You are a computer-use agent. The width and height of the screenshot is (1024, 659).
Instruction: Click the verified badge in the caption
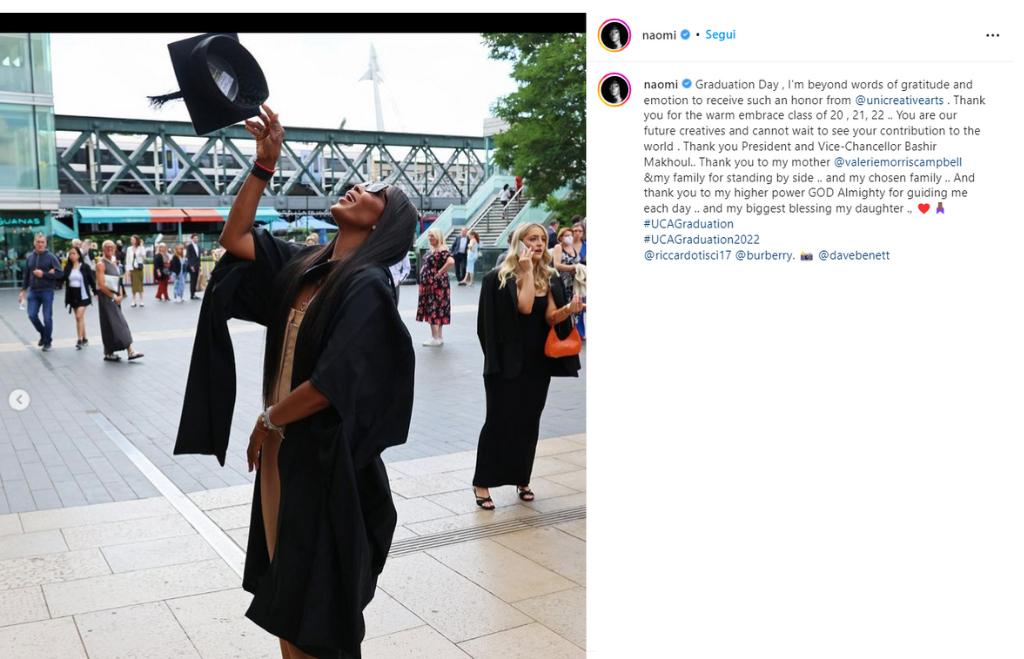[x=686, y=84]
